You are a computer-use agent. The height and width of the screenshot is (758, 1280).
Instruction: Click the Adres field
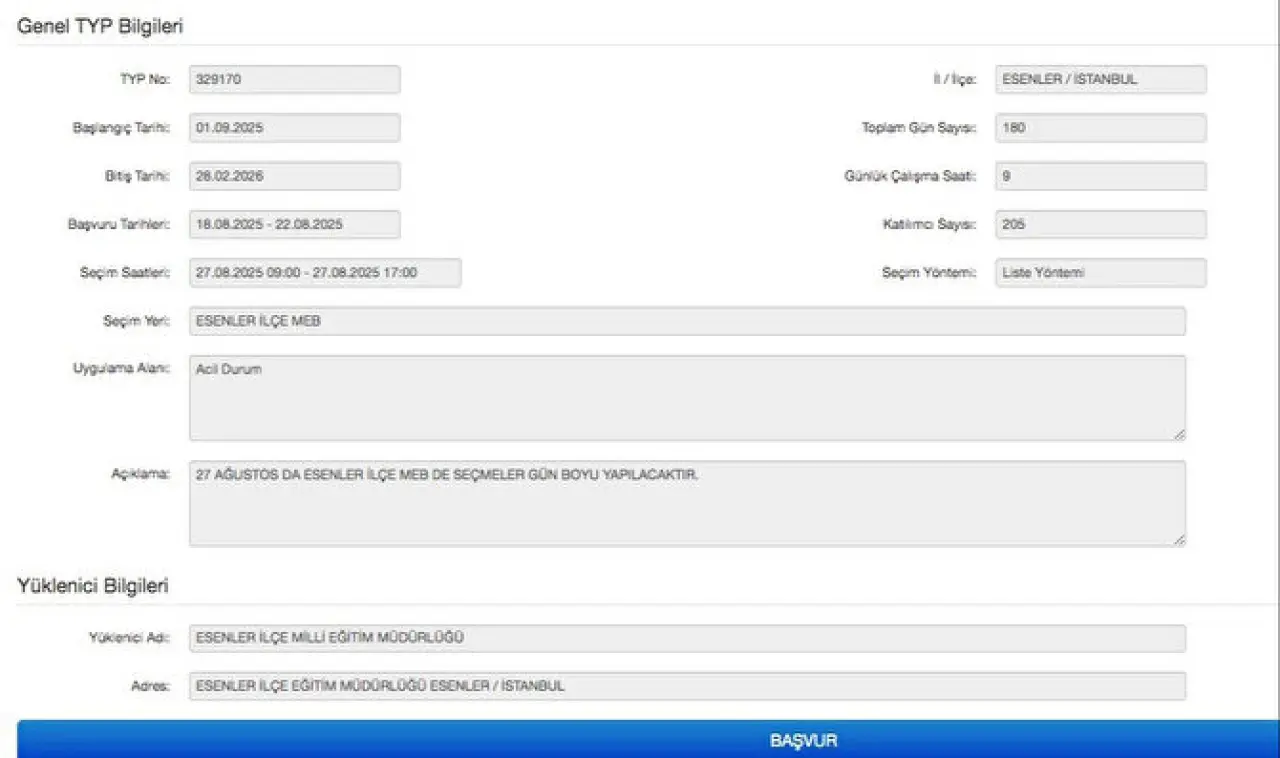pos(687,686)
